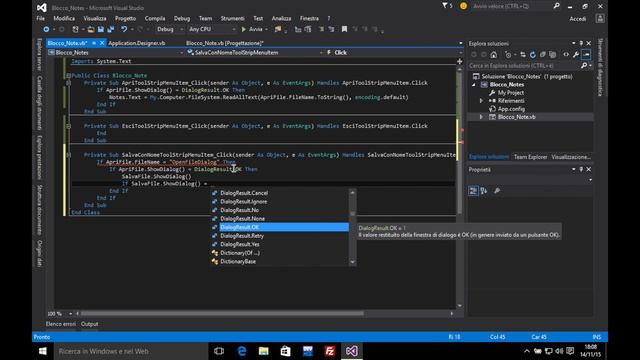Open the Strumenti menu
The width and height of the screenshot is (640, 360).
(x=233, y=18)
